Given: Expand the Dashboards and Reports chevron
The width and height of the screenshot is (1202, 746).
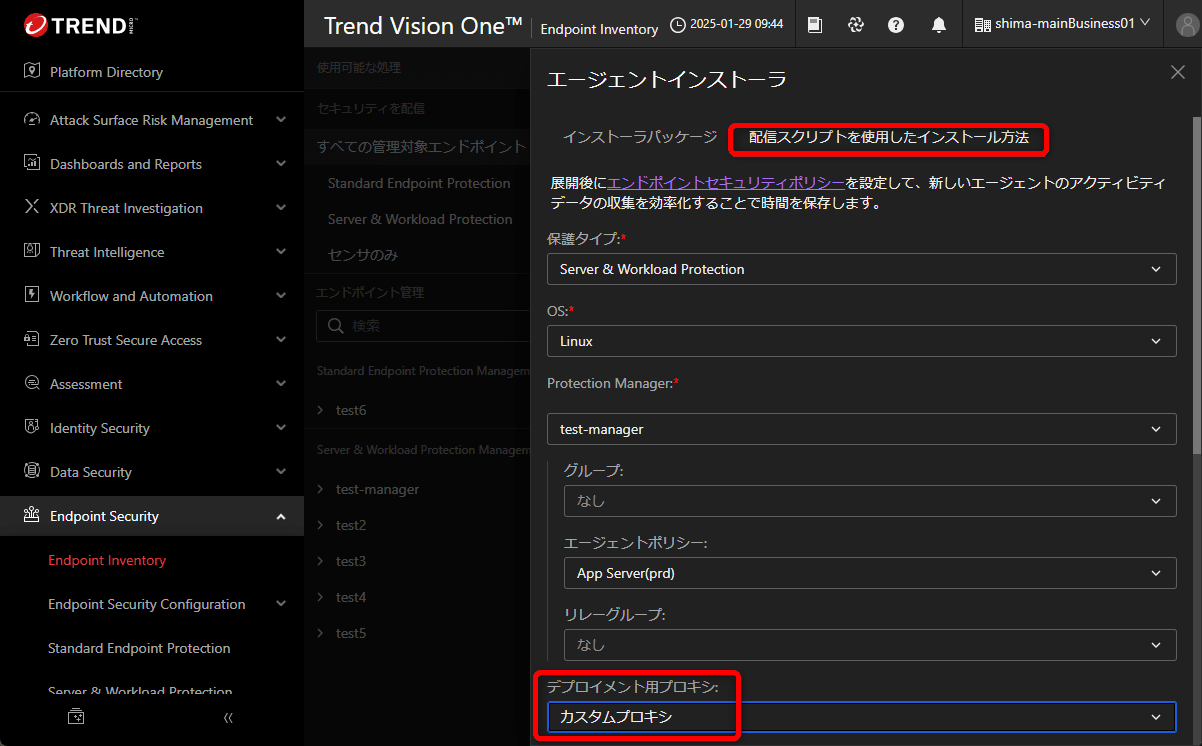Looking at the screenshot, I should [281, 164].
